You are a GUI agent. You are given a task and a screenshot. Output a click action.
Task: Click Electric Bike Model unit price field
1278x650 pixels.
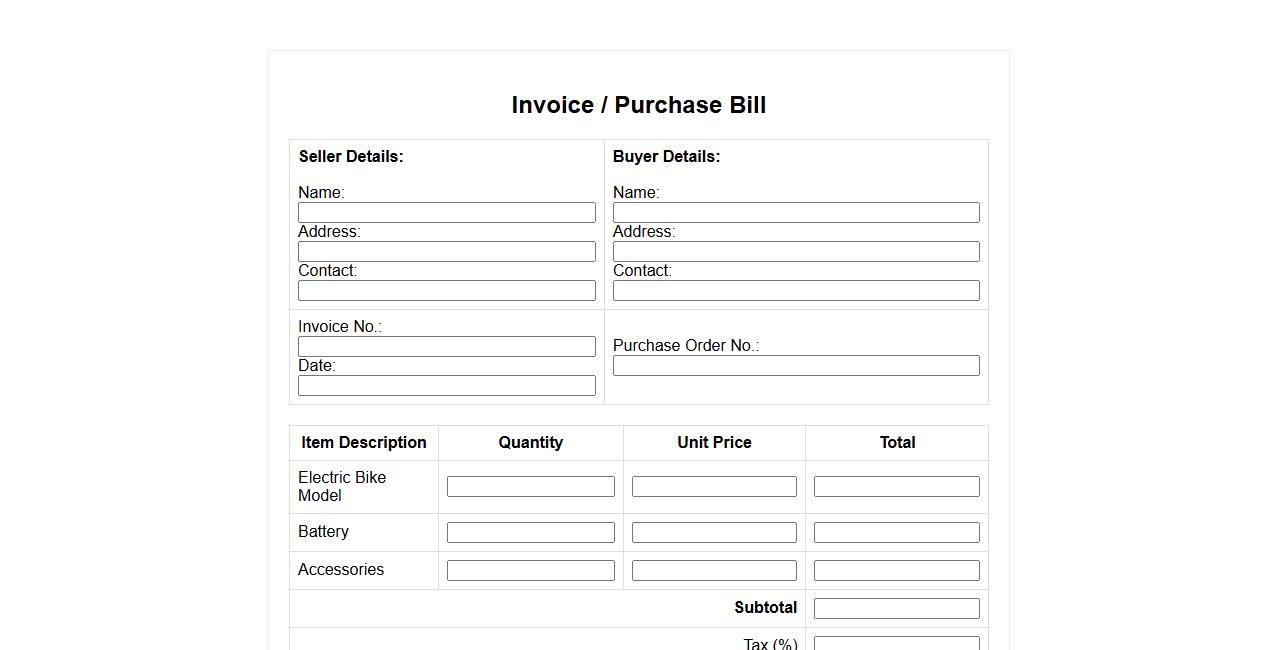(x=714, y=486)
